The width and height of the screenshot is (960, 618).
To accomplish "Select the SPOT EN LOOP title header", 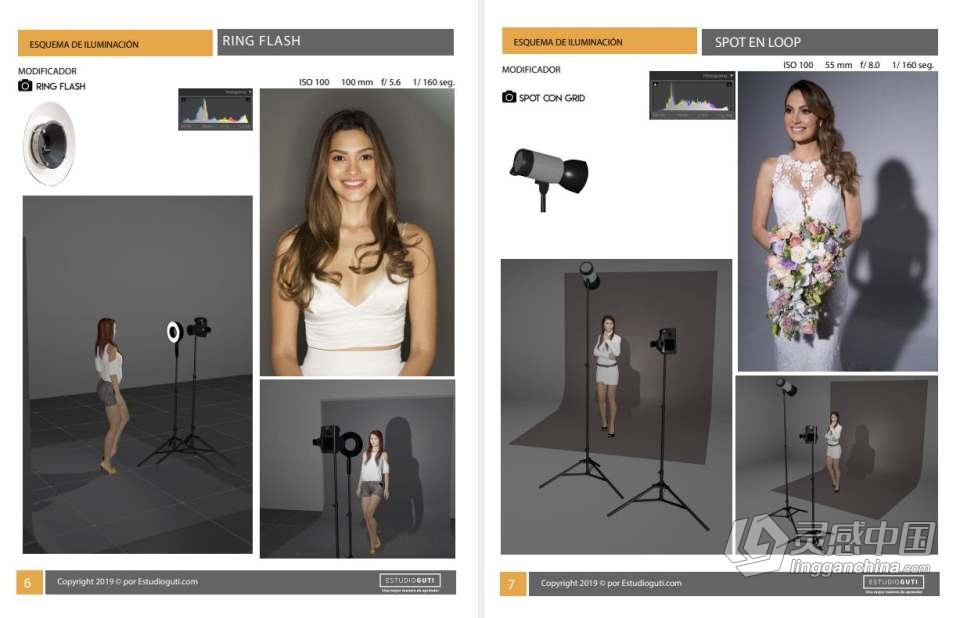I will click(820, 42).
